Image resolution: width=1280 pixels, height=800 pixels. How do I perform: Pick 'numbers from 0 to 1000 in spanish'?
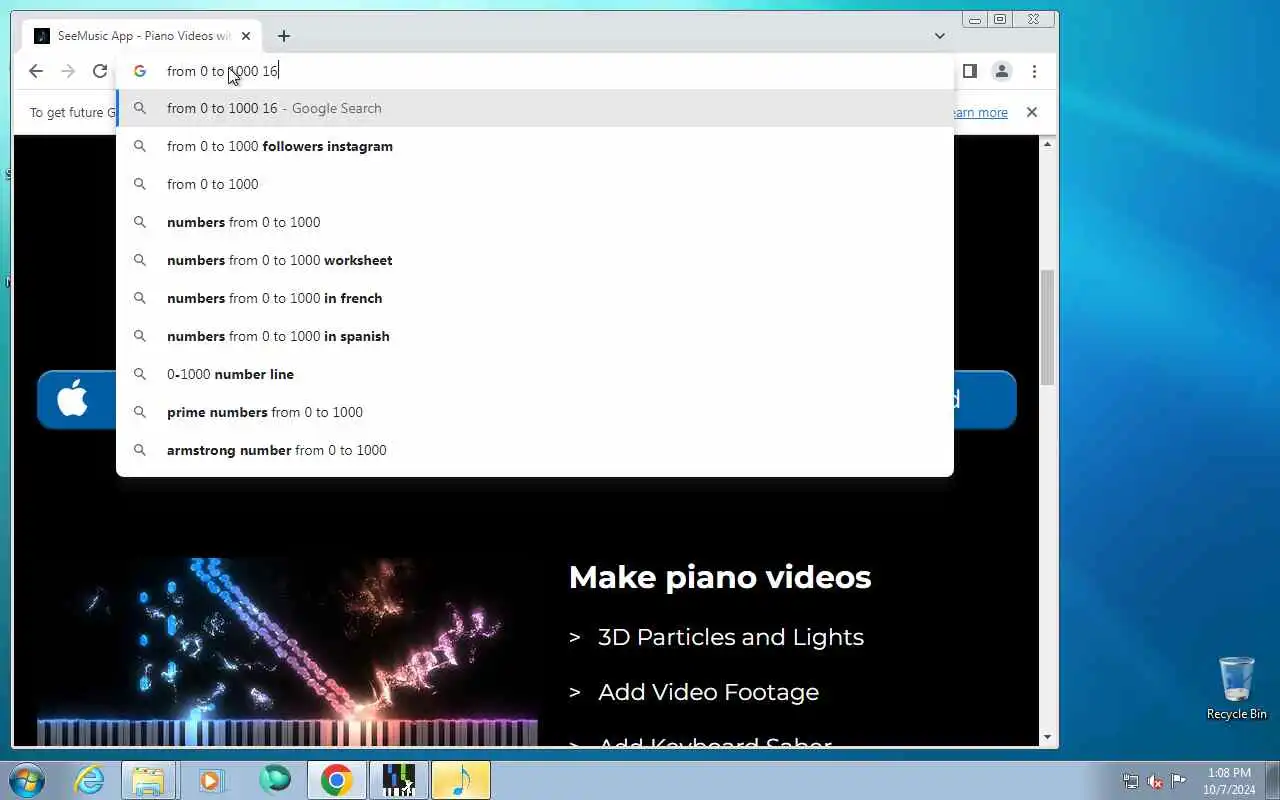point(535,336)
